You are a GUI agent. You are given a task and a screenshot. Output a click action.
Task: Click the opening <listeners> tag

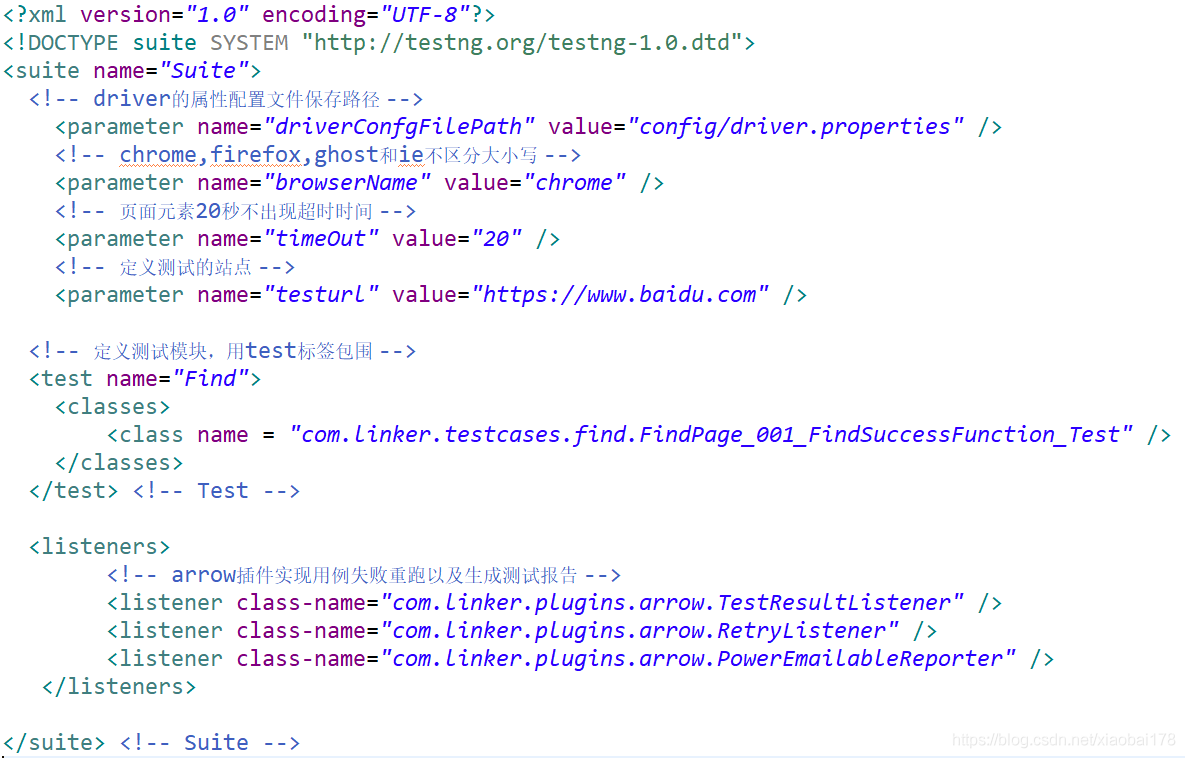(100, 546)
